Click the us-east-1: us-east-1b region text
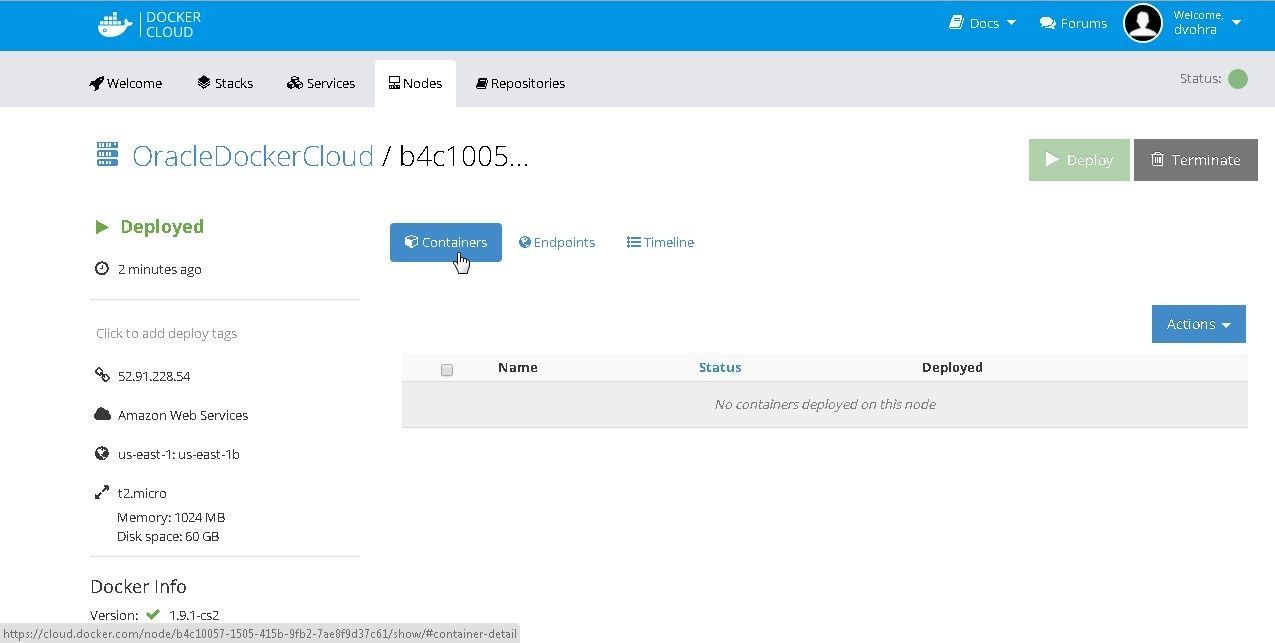Viewport: 1275px width, 643px height. (179, 454)
